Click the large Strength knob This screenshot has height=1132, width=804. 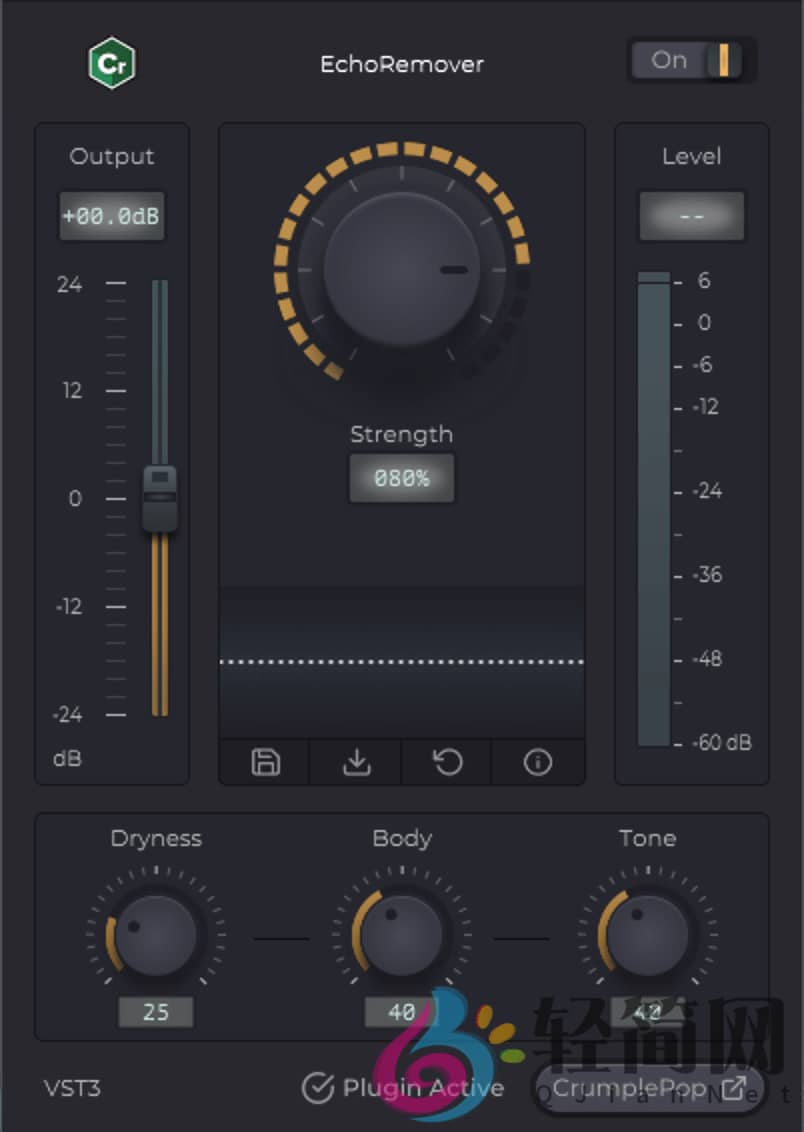click(x=402, y=270)
